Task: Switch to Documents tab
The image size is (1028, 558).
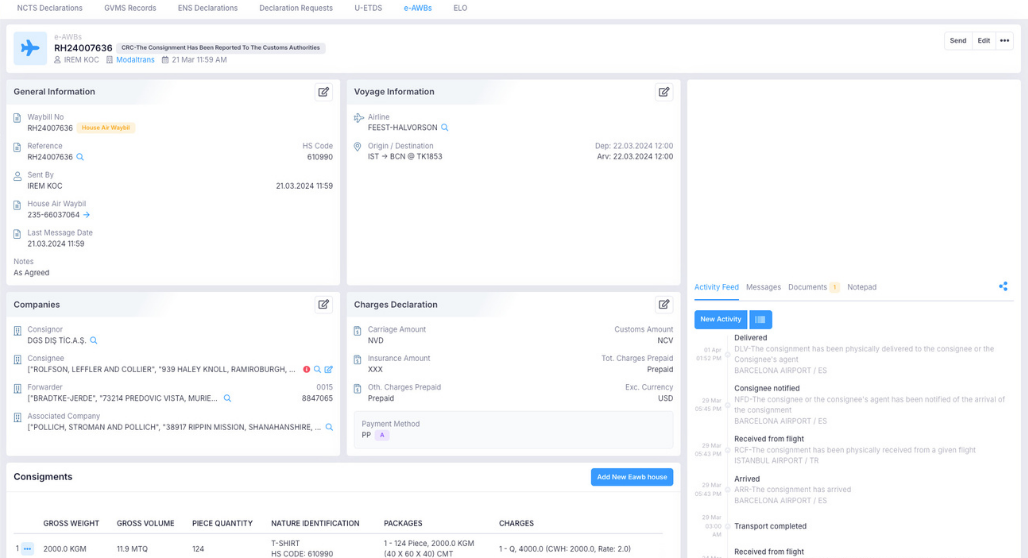Action: tap(814, 287)
